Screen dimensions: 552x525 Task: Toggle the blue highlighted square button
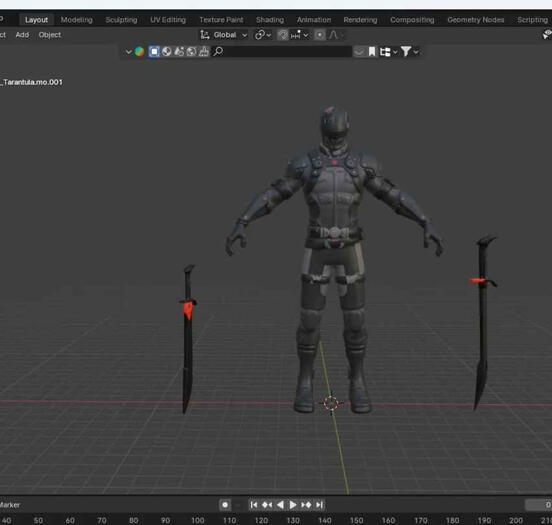pos(154,52)
